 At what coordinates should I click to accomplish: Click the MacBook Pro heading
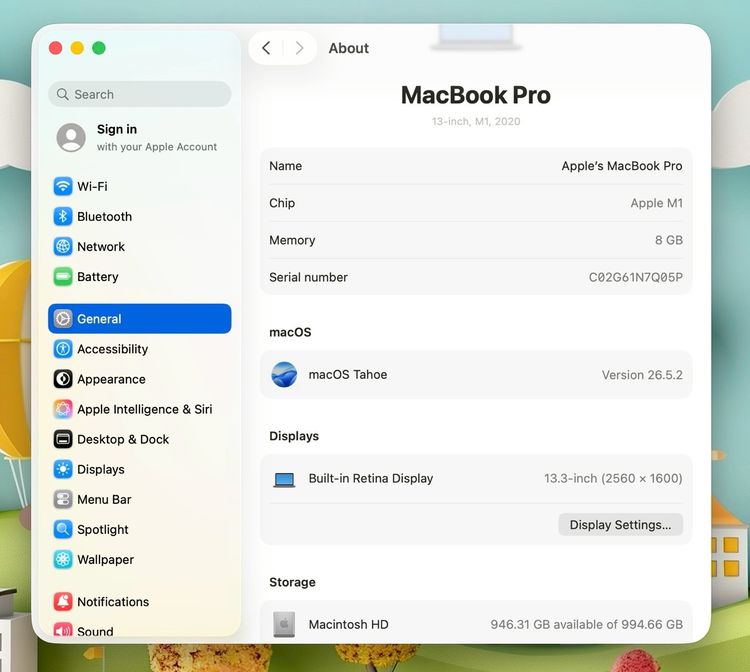tap(476, 95)
